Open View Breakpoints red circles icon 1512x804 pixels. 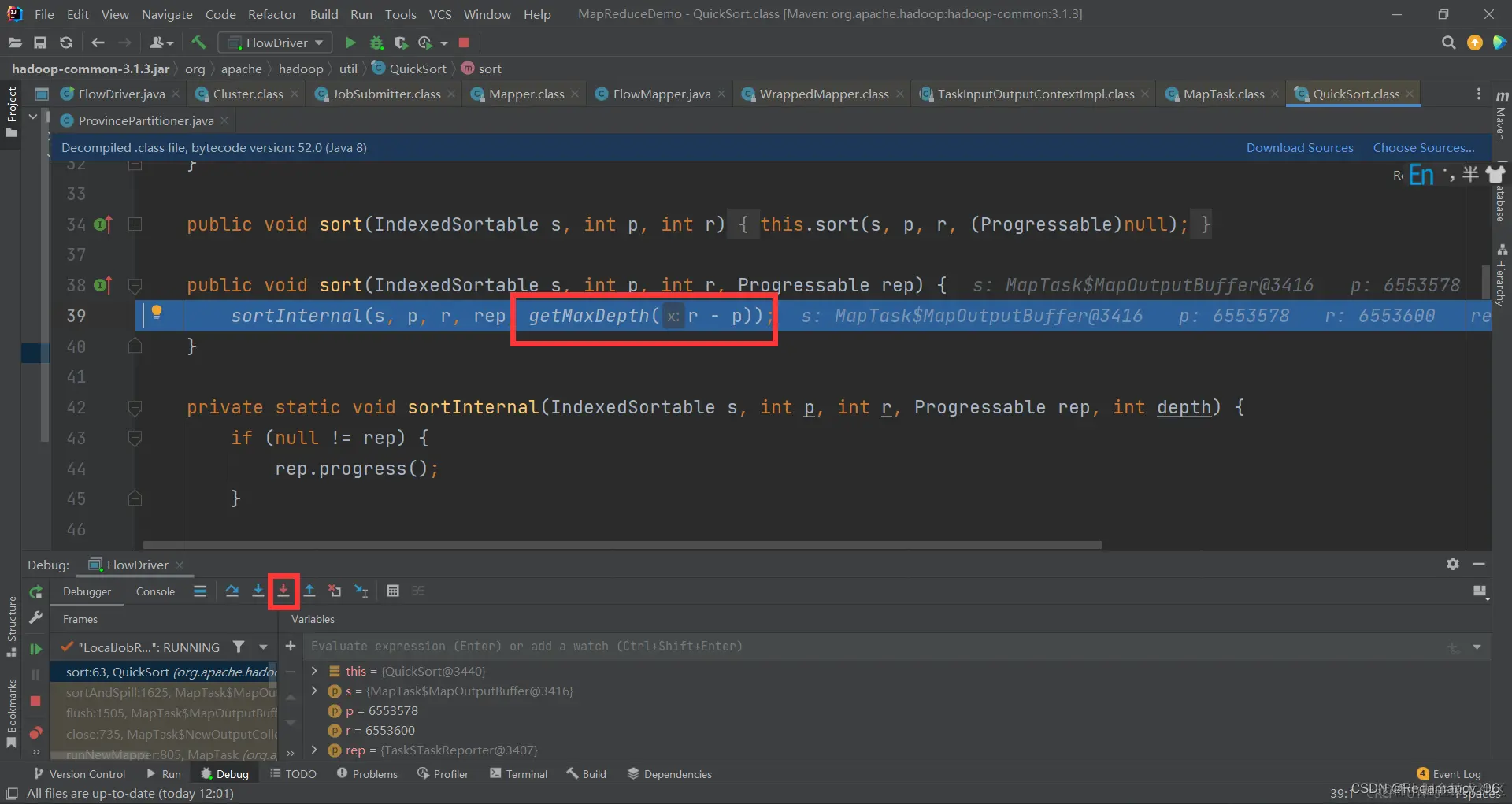35,733
